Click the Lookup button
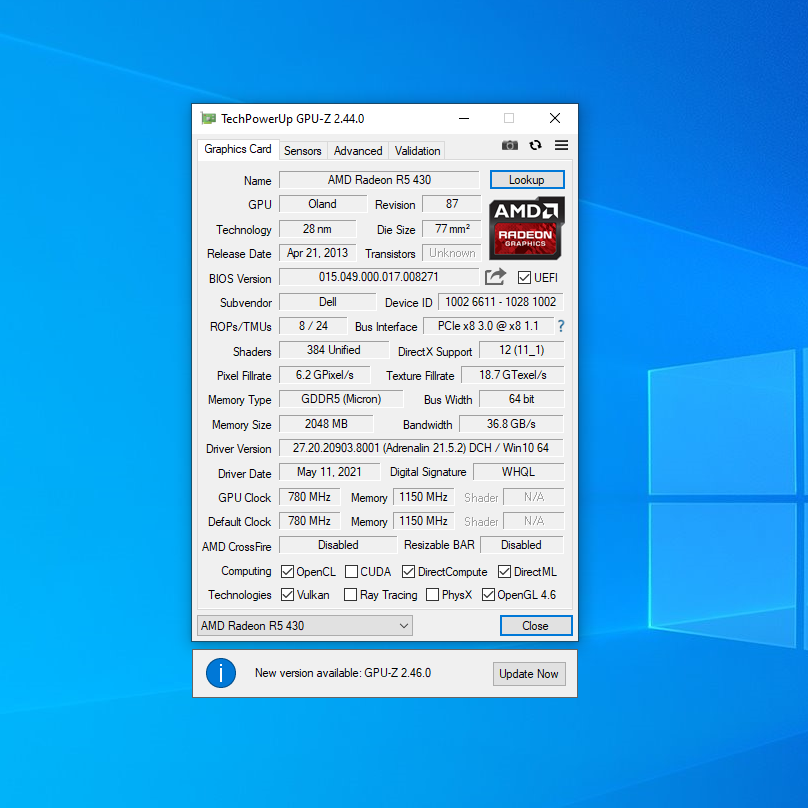Viewport: 808px width, 808px height. point(527,180)
